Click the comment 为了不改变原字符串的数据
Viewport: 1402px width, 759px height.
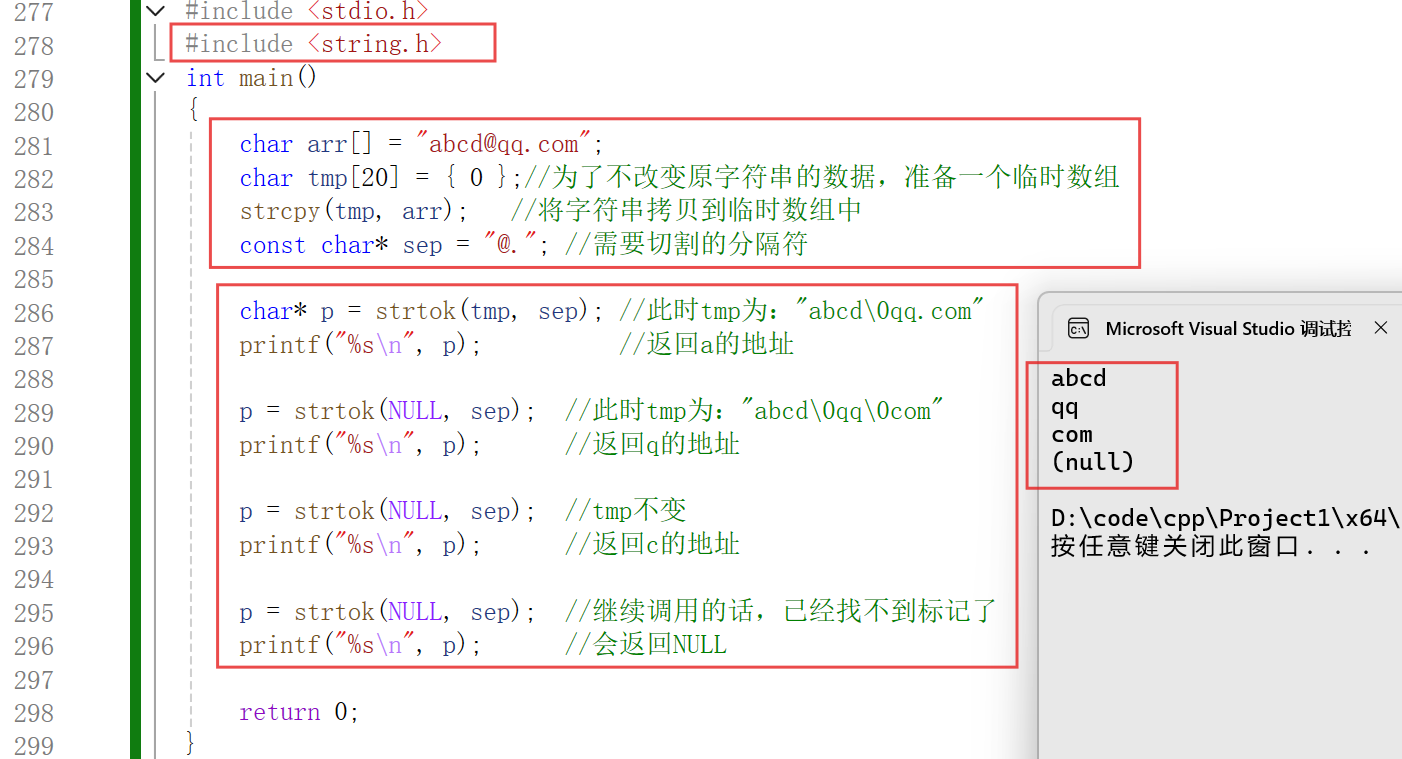pyautogui.click(x=821, y=178)
